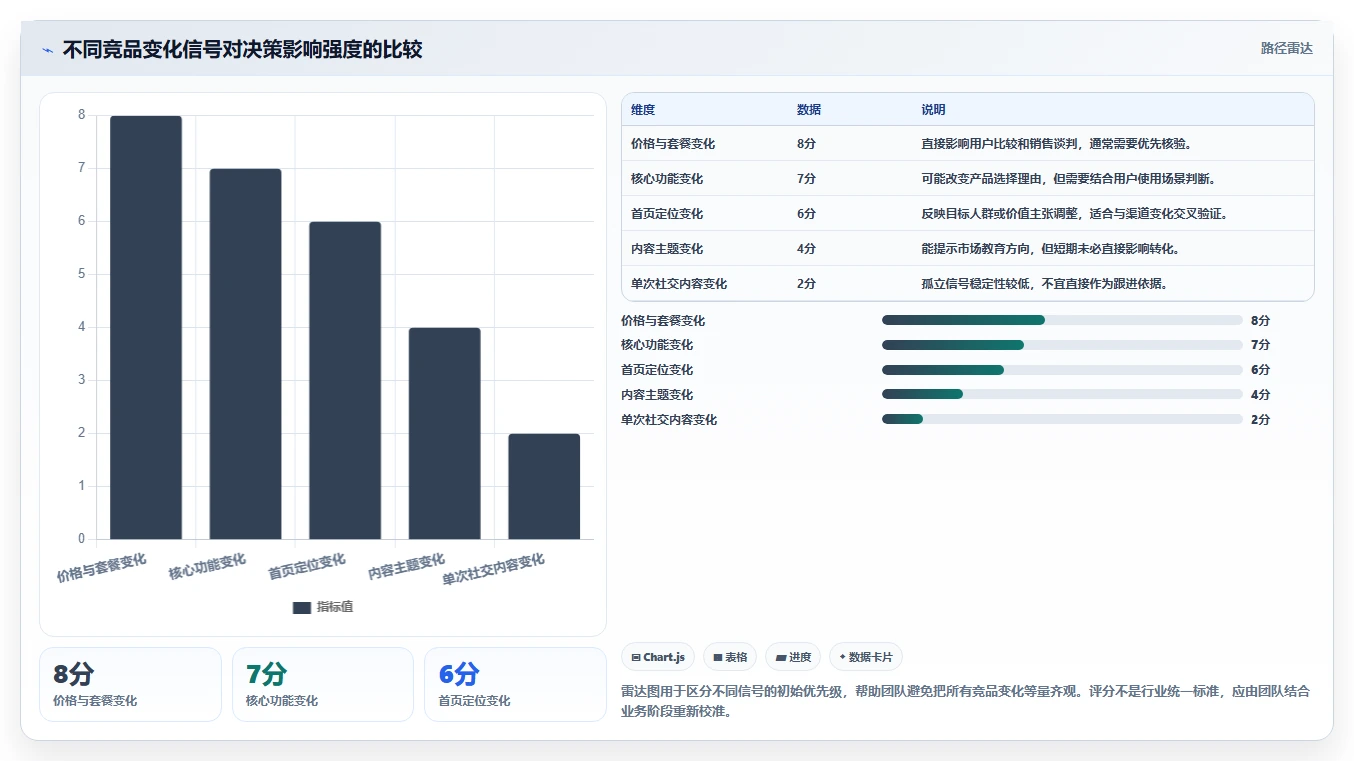The image size is (1354, 761).
Task: Click the page title 不同竞品变化信号对决策影响强度的比较
Action: (x=242, y=50)
